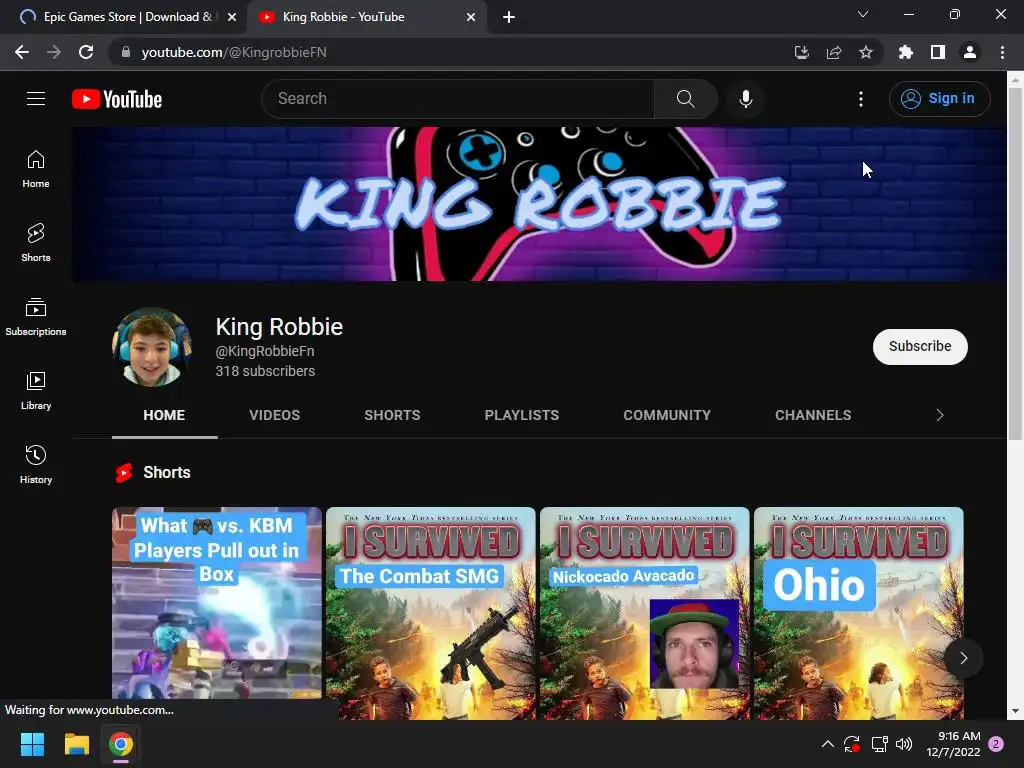Open the volume control in system tray
The width and height of the screenshot is (1024, 768).
904,744
